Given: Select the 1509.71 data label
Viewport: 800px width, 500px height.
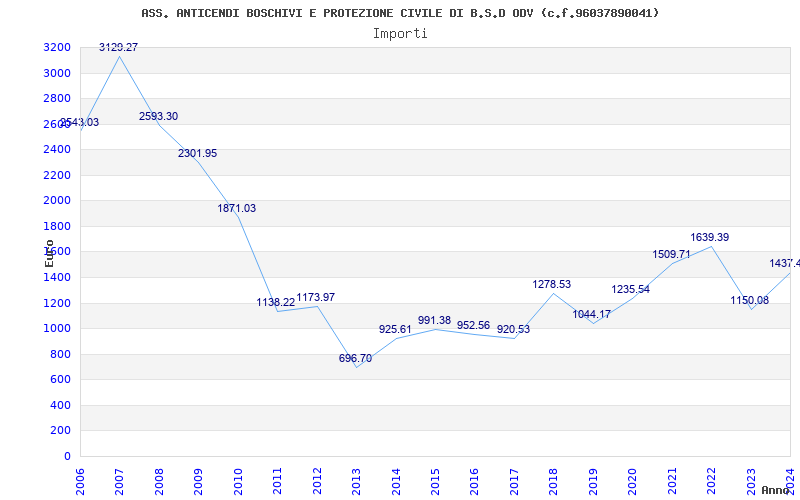Looking at the screenshot, I should [x=671, y=255].
